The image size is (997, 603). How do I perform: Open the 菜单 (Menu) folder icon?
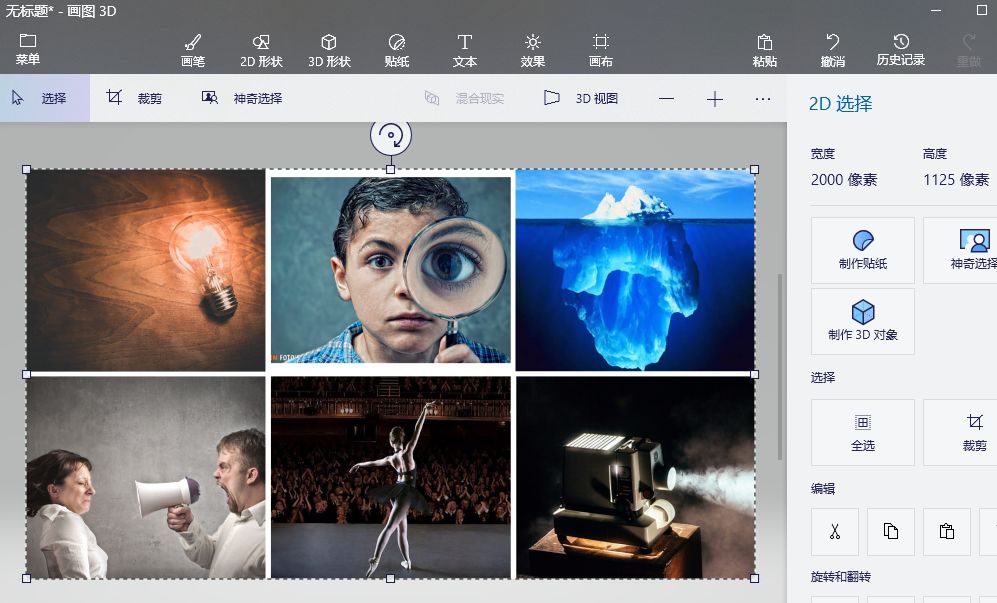click(28, 48)
